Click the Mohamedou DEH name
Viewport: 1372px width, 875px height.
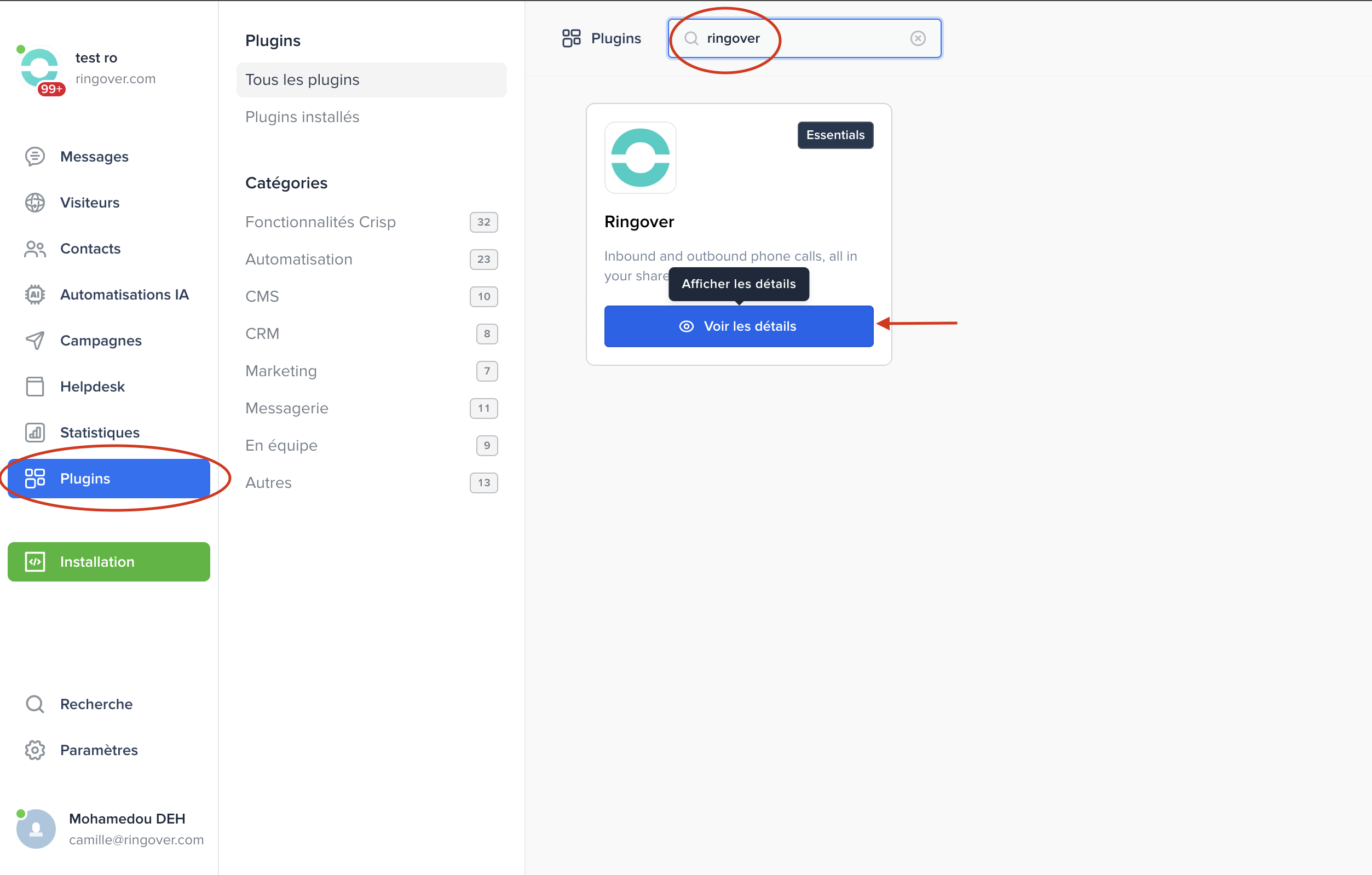pos(127,819)
